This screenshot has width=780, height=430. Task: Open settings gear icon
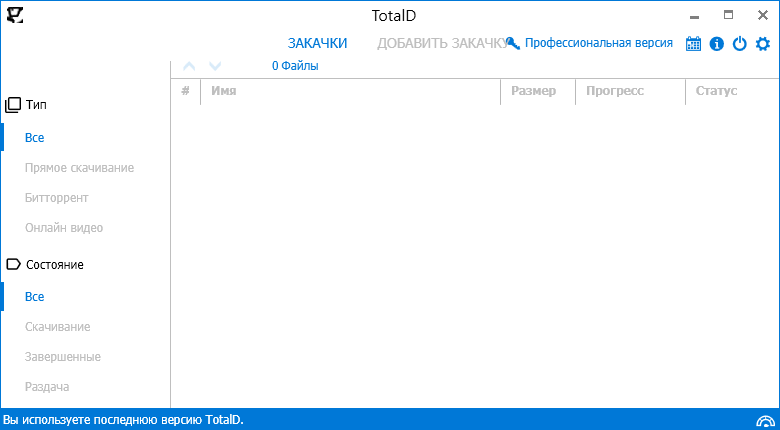(x=763, y=44)
